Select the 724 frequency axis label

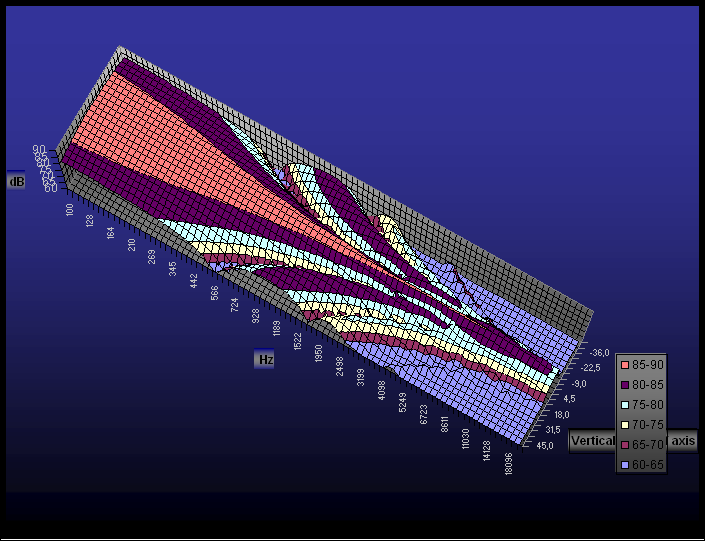[235, 304]
